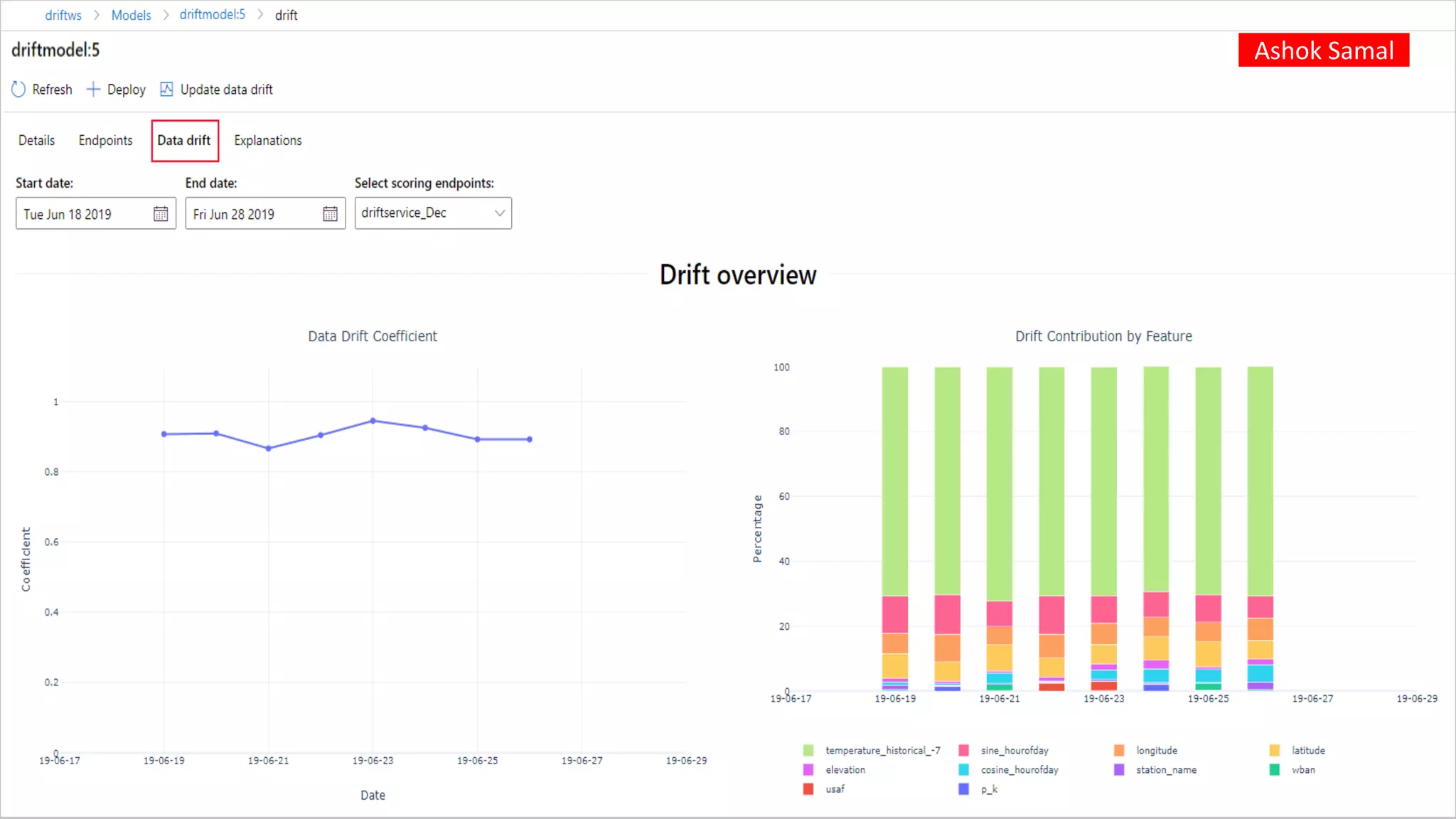1456x819 pixels.
Task: Select the Endpoints tab
Action: tap(105, 140)
